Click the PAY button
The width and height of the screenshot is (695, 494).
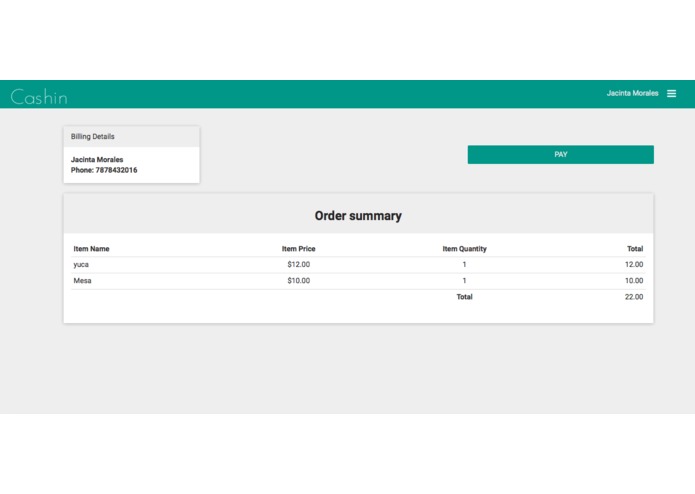[x=560, y=155]
